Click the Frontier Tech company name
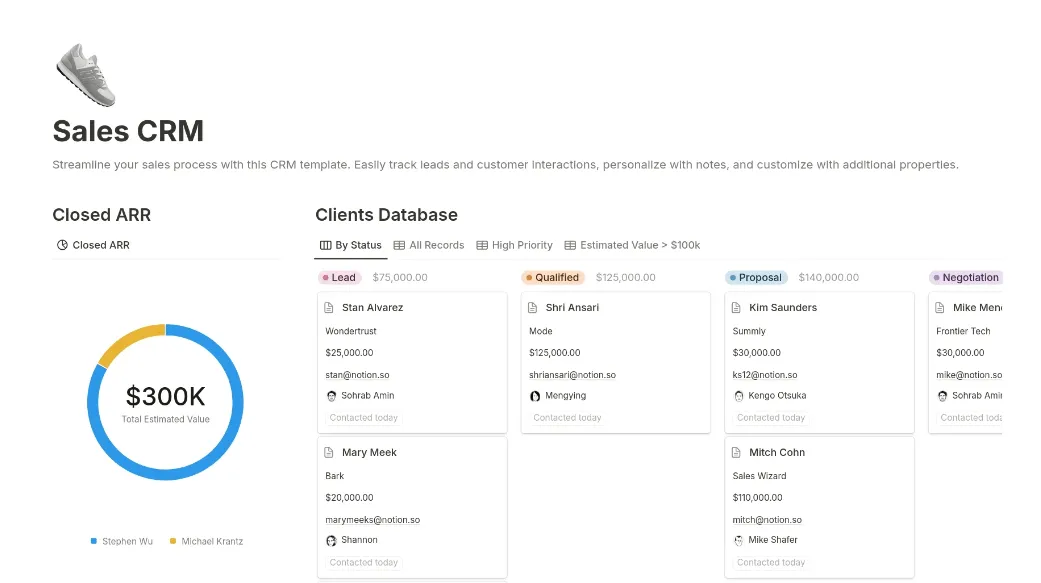This screenshot has height=583, width=1041. (963, 331)
